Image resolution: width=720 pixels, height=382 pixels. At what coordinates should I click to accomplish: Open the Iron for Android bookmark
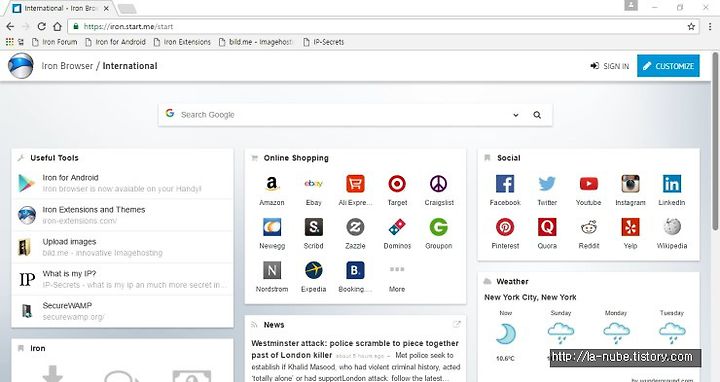[x=116, y=42]
